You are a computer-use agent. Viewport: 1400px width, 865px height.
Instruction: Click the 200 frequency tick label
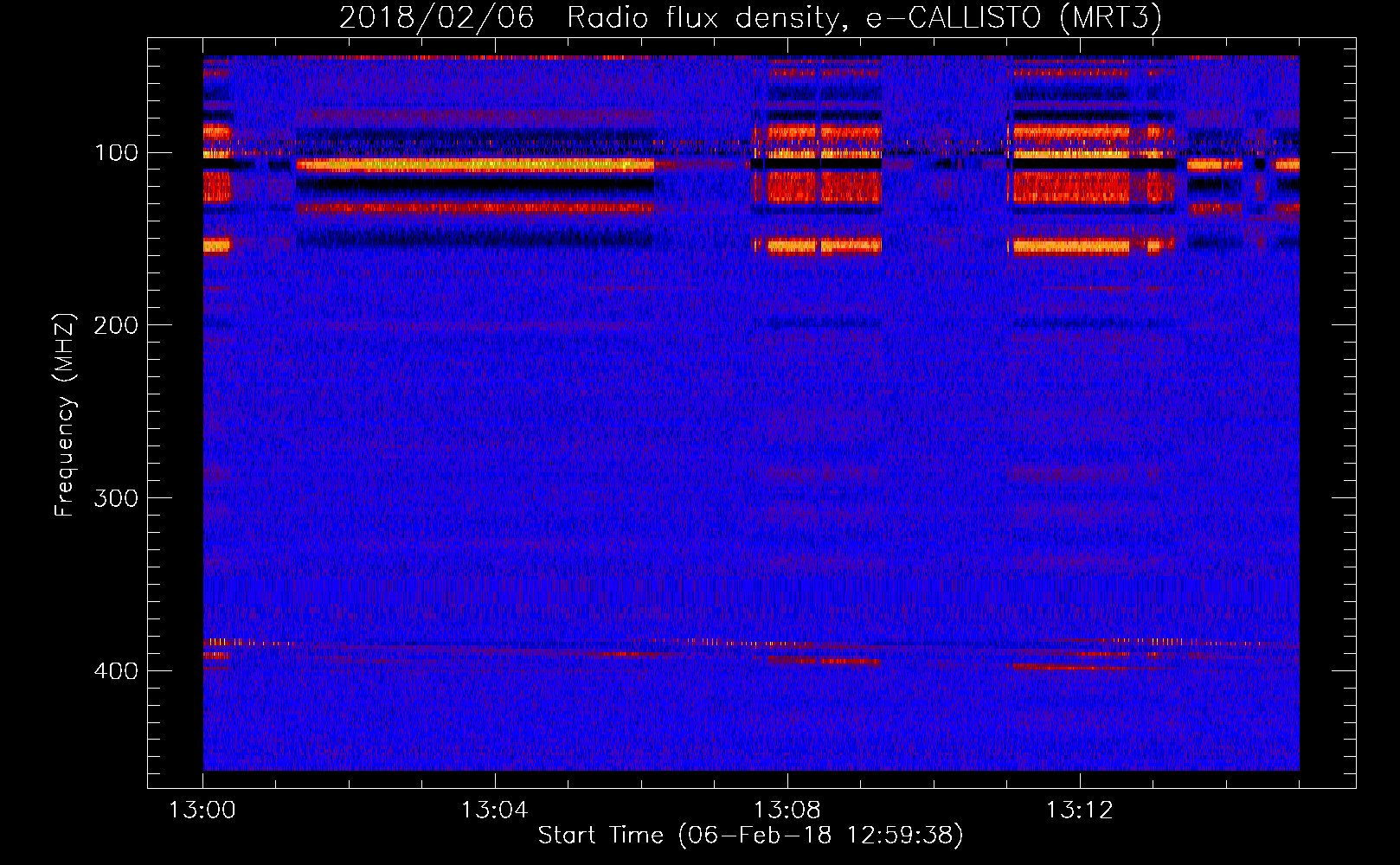[117, 325]
